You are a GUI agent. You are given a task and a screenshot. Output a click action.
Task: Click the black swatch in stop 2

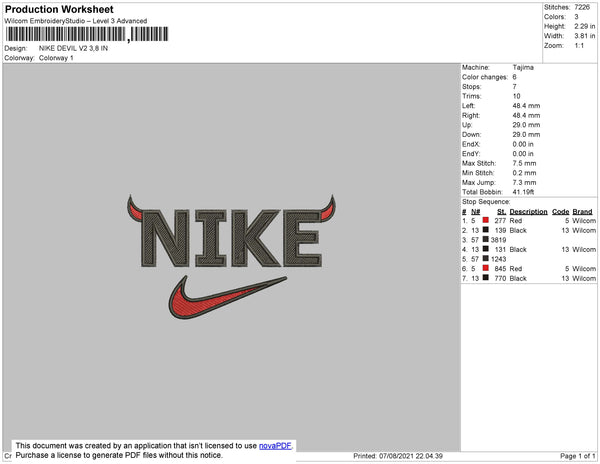[x=486, y=230]
